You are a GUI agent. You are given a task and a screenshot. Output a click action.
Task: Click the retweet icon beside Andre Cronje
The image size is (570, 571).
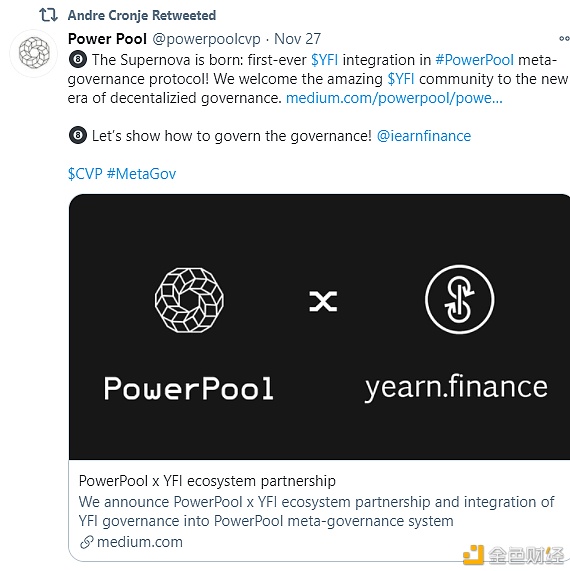48,15
